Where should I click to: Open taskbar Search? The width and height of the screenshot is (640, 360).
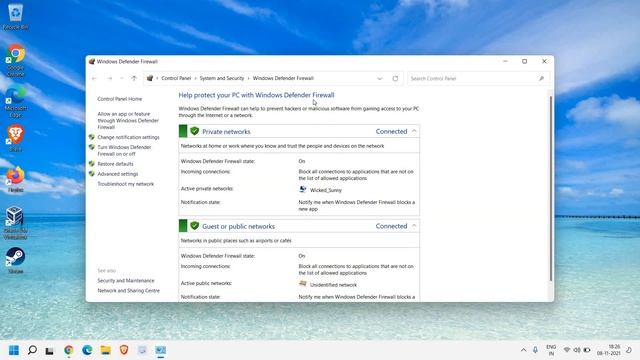[x=32, y=350]
